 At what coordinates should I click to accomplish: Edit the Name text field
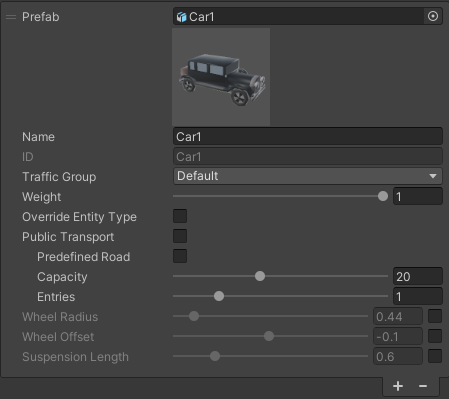308,136
